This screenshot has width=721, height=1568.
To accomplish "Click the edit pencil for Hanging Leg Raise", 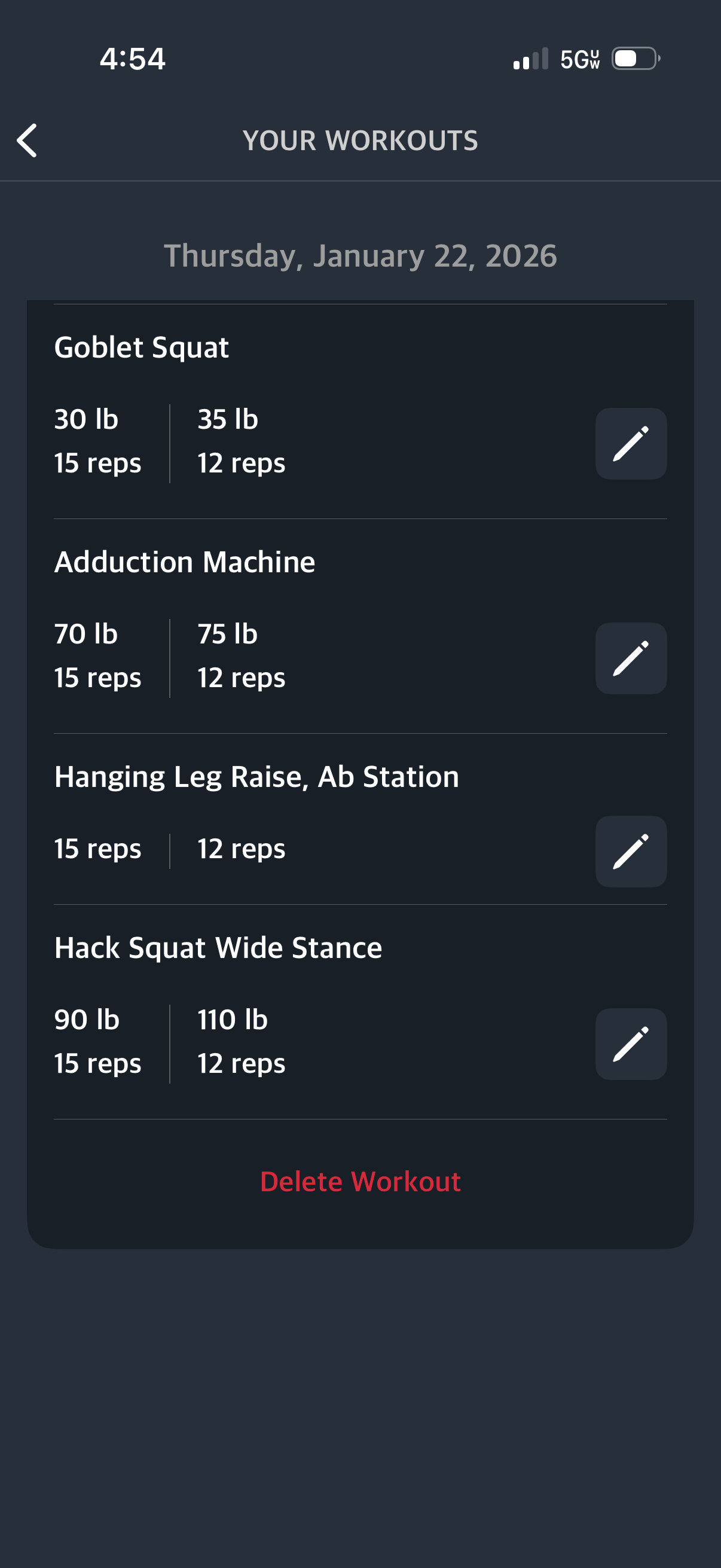I will (x=630, y=852).
